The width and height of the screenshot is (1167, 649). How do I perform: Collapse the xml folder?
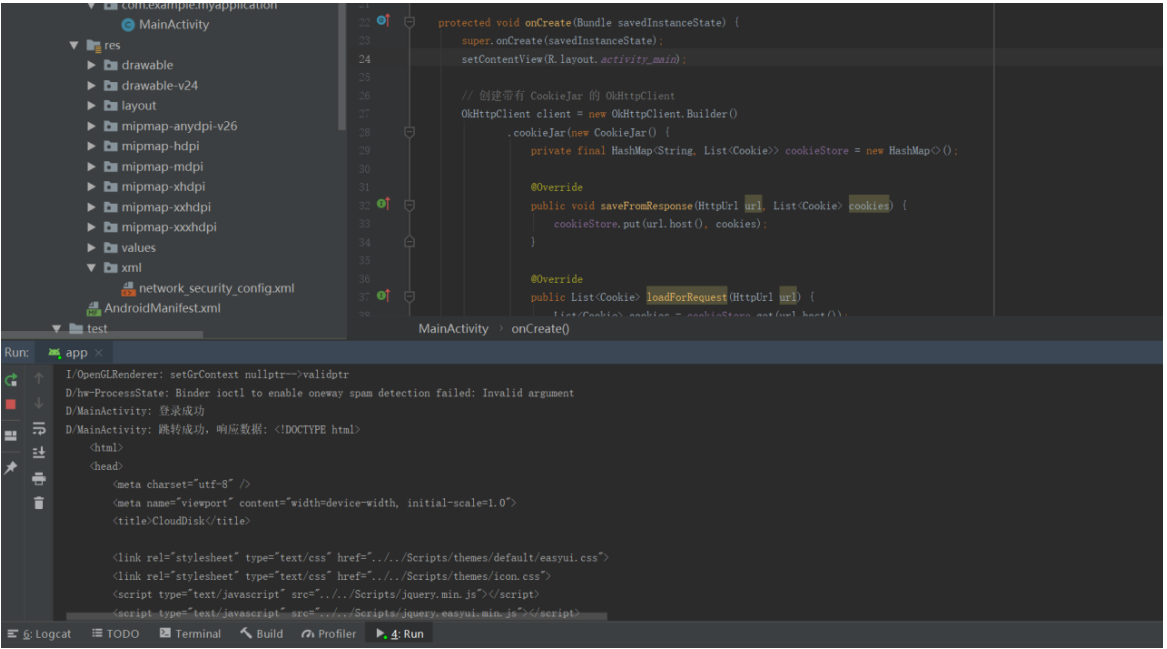click(92, 268)
